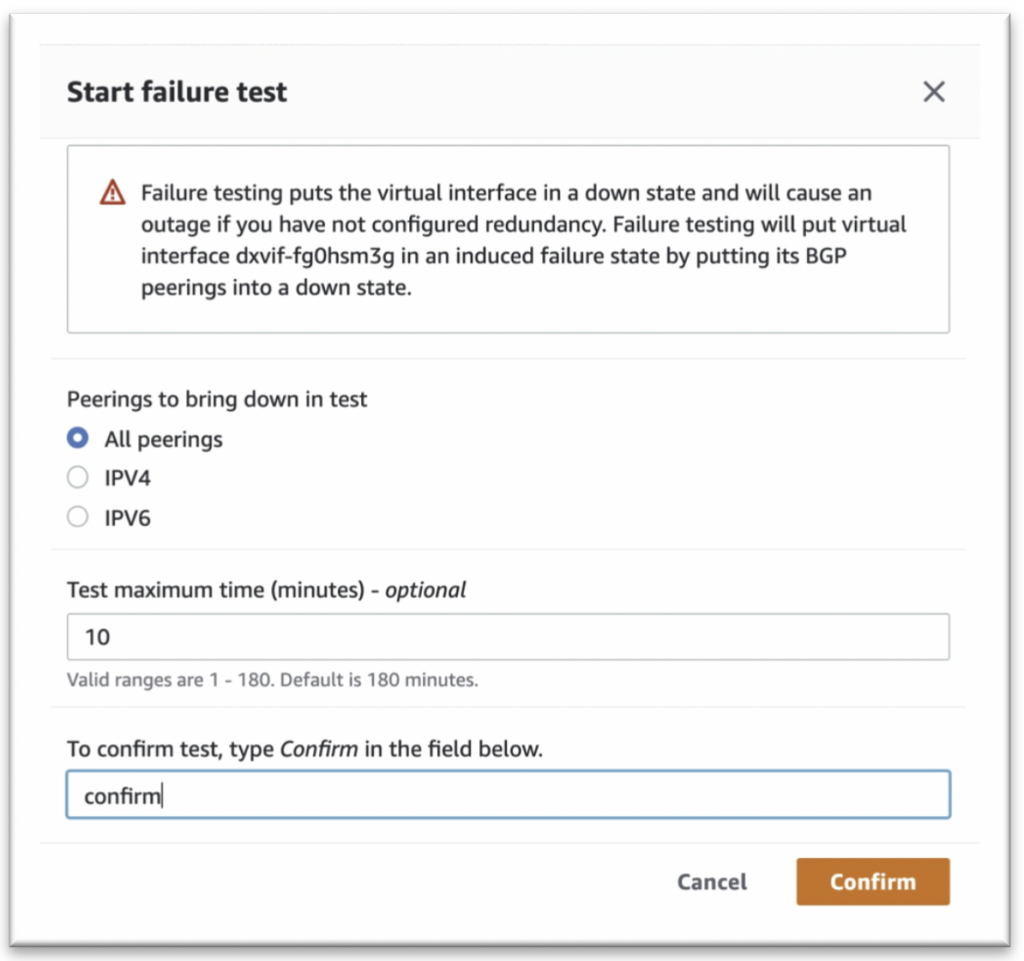Click the 'To confirm test, type Confirm' label

tap(304, 749)
